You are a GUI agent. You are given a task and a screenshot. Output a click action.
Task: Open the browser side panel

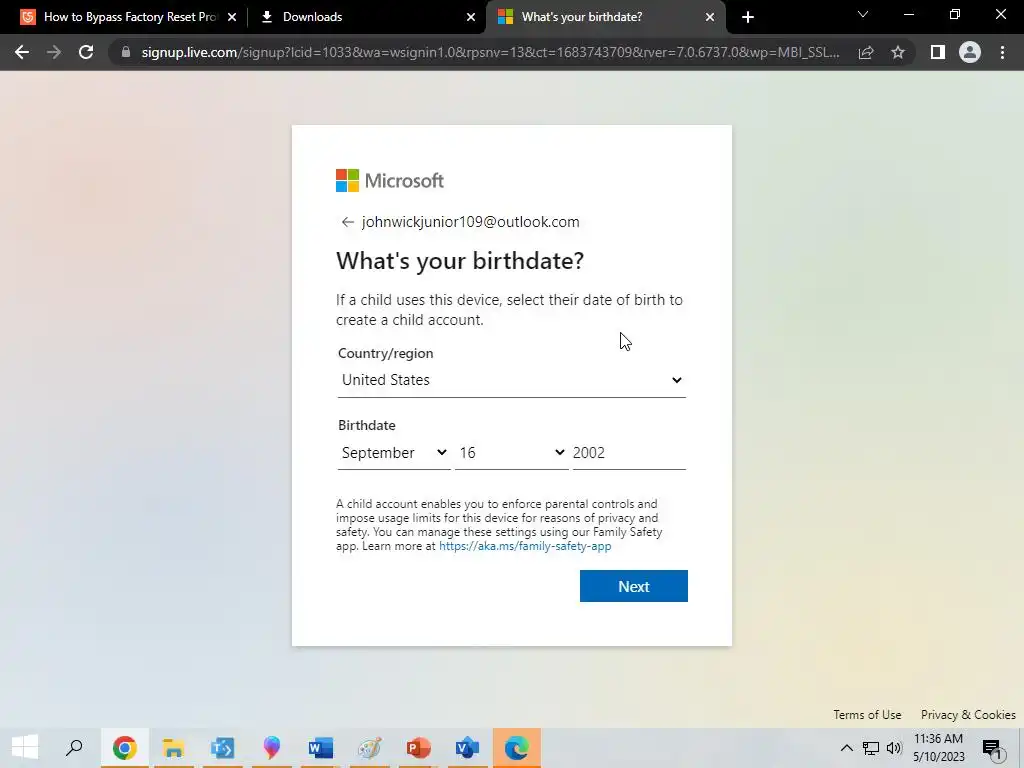click(938, 52)
